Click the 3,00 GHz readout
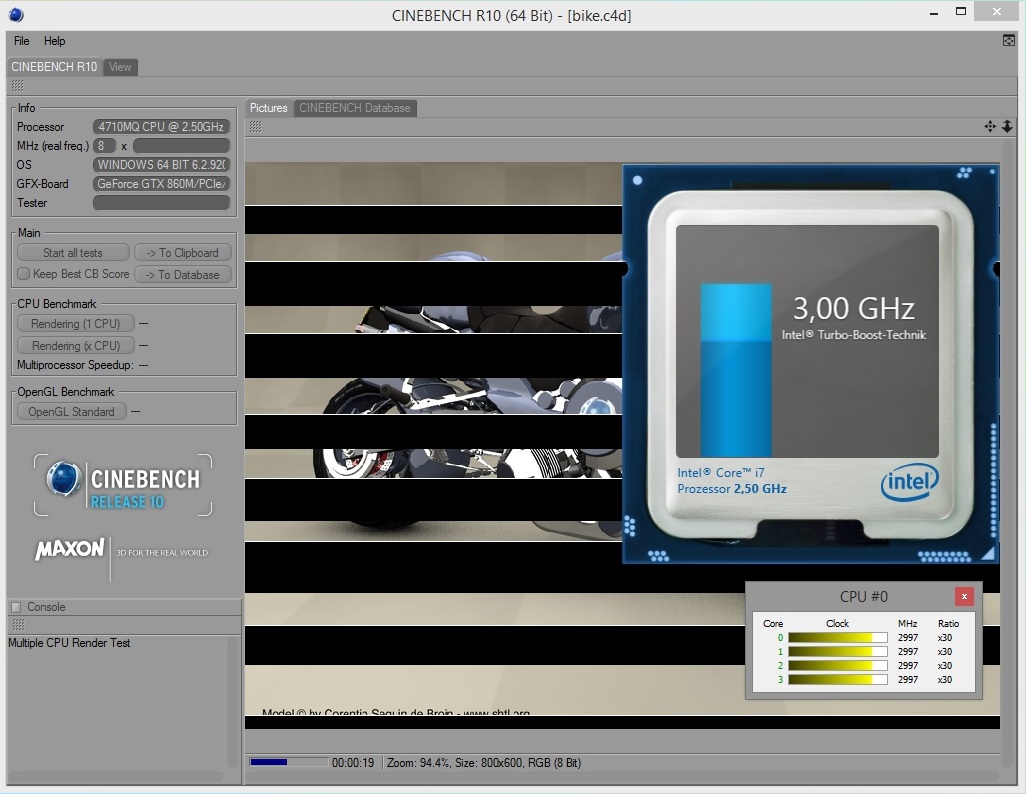 click(854, 308)
